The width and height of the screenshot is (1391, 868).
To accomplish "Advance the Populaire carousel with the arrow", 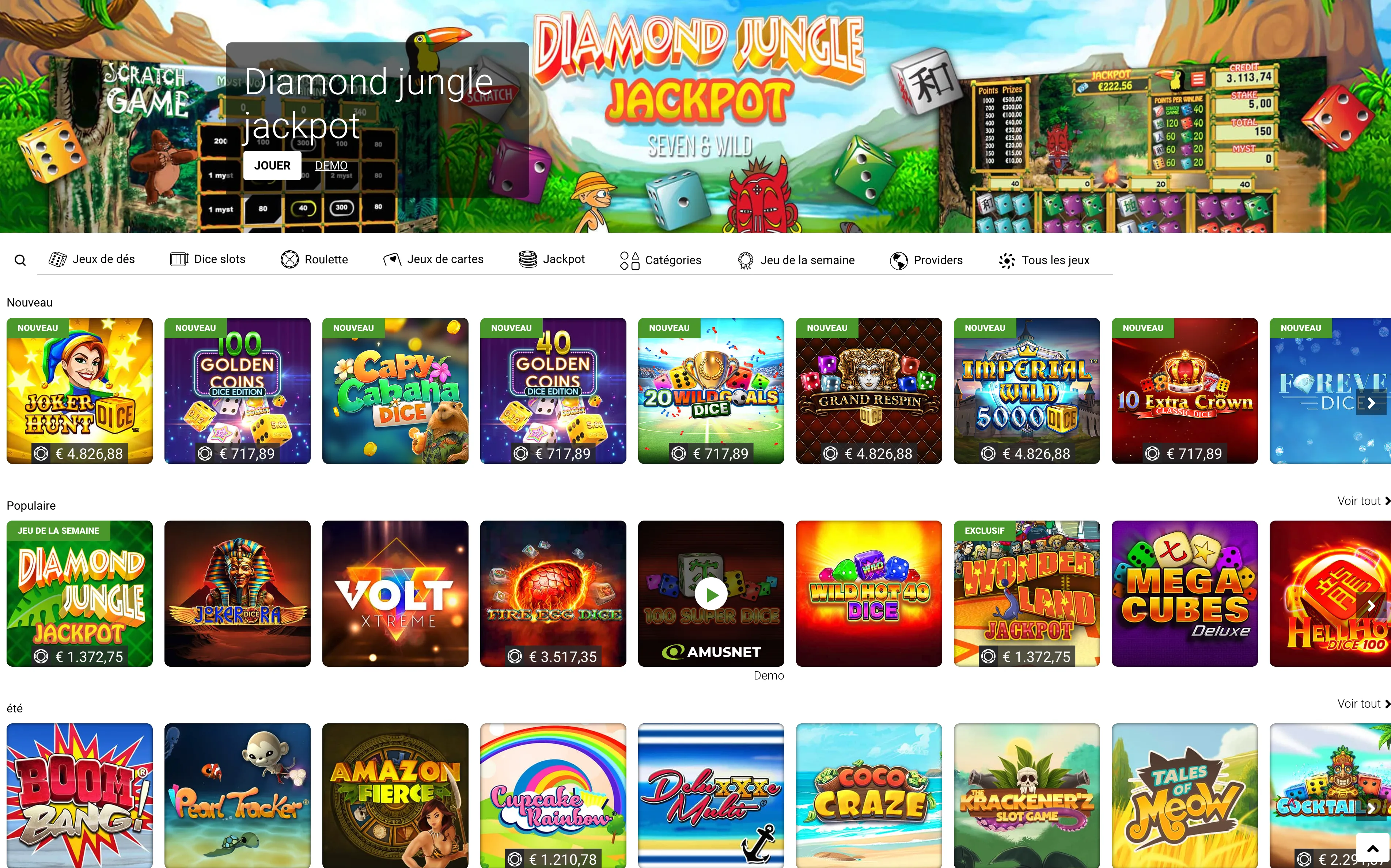I will (x=1372, y=606).
